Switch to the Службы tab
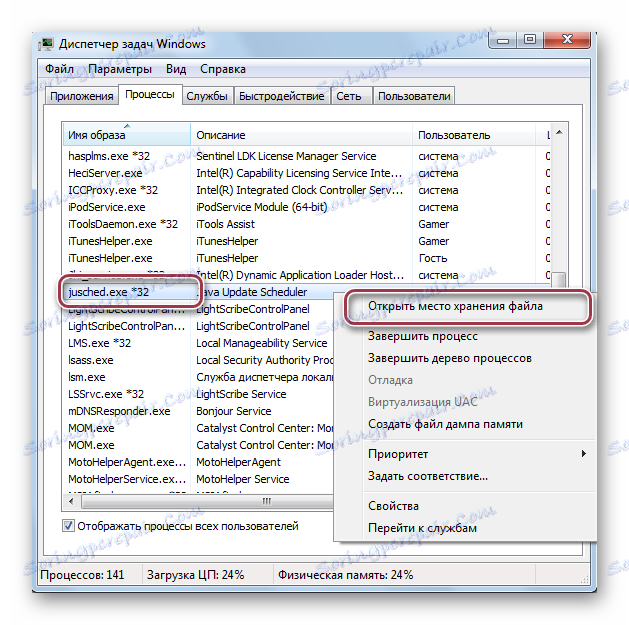The height and width of the screenshot is (625, 629). (207, 96)
